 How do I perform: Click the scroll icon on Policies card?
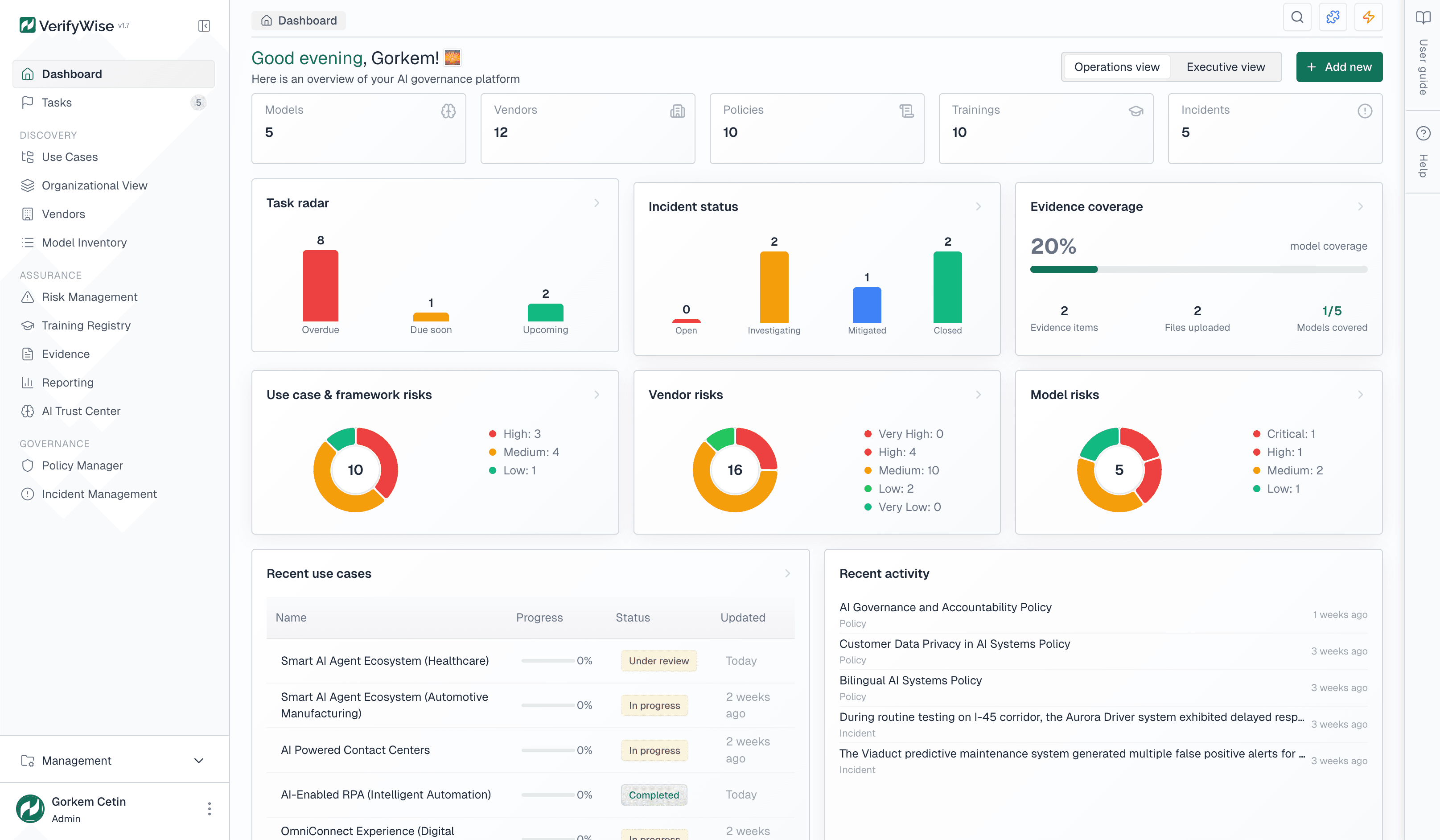[x=906, y=111]
